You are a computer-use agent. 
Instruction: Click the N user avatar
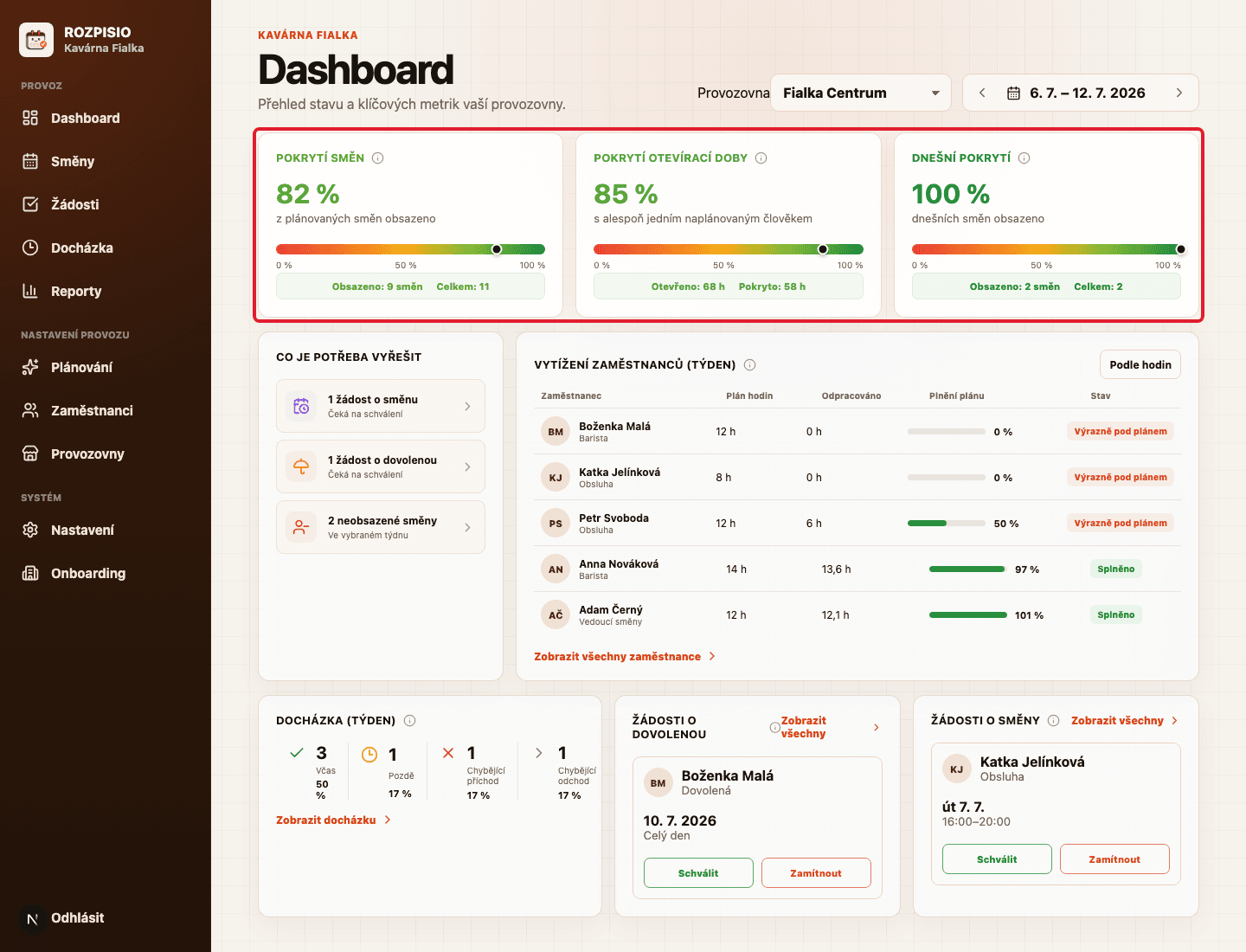32,918
